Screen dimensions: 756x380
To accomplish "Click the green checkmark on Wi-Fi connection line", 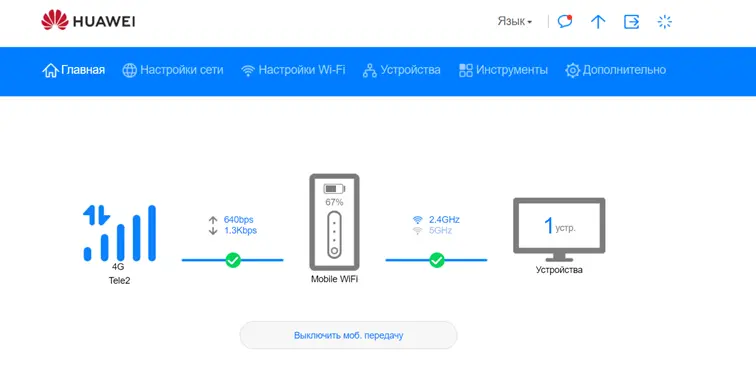I will tap(437, 260).
